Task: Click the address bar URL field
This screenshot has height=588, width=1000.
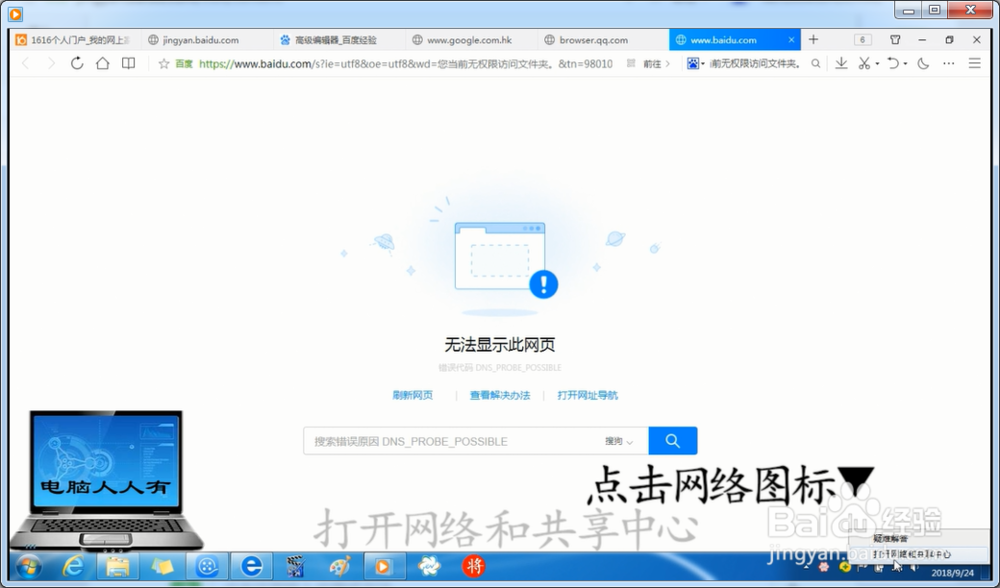Action: [x=406, y=64]
